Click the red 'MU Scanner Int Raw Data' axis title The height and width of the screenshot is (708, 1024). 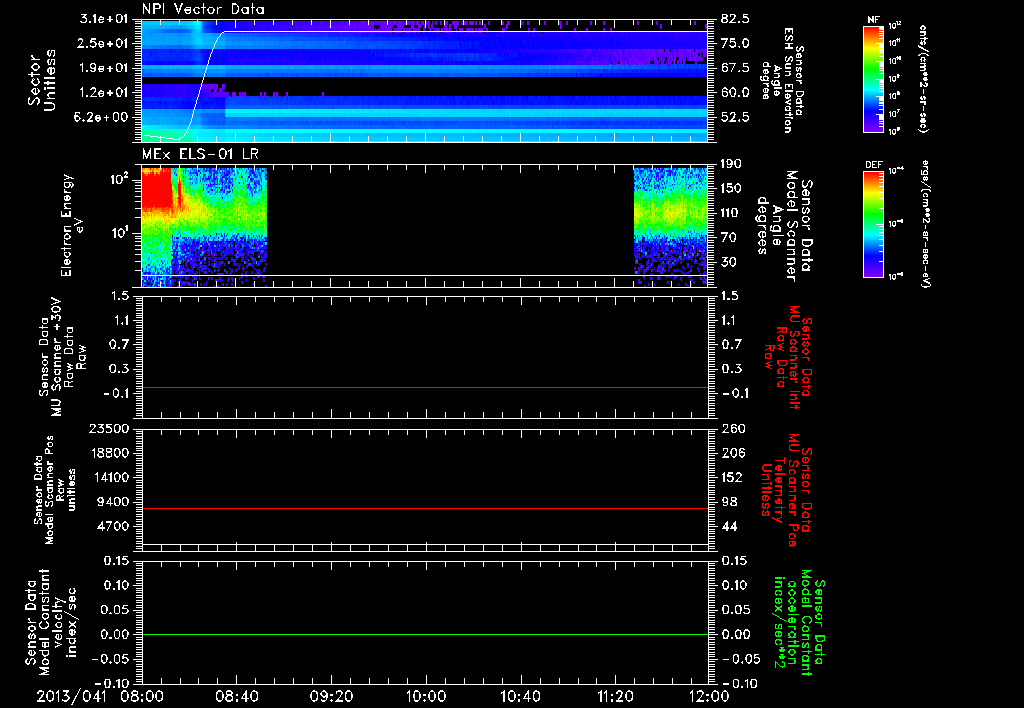[787, 356]
